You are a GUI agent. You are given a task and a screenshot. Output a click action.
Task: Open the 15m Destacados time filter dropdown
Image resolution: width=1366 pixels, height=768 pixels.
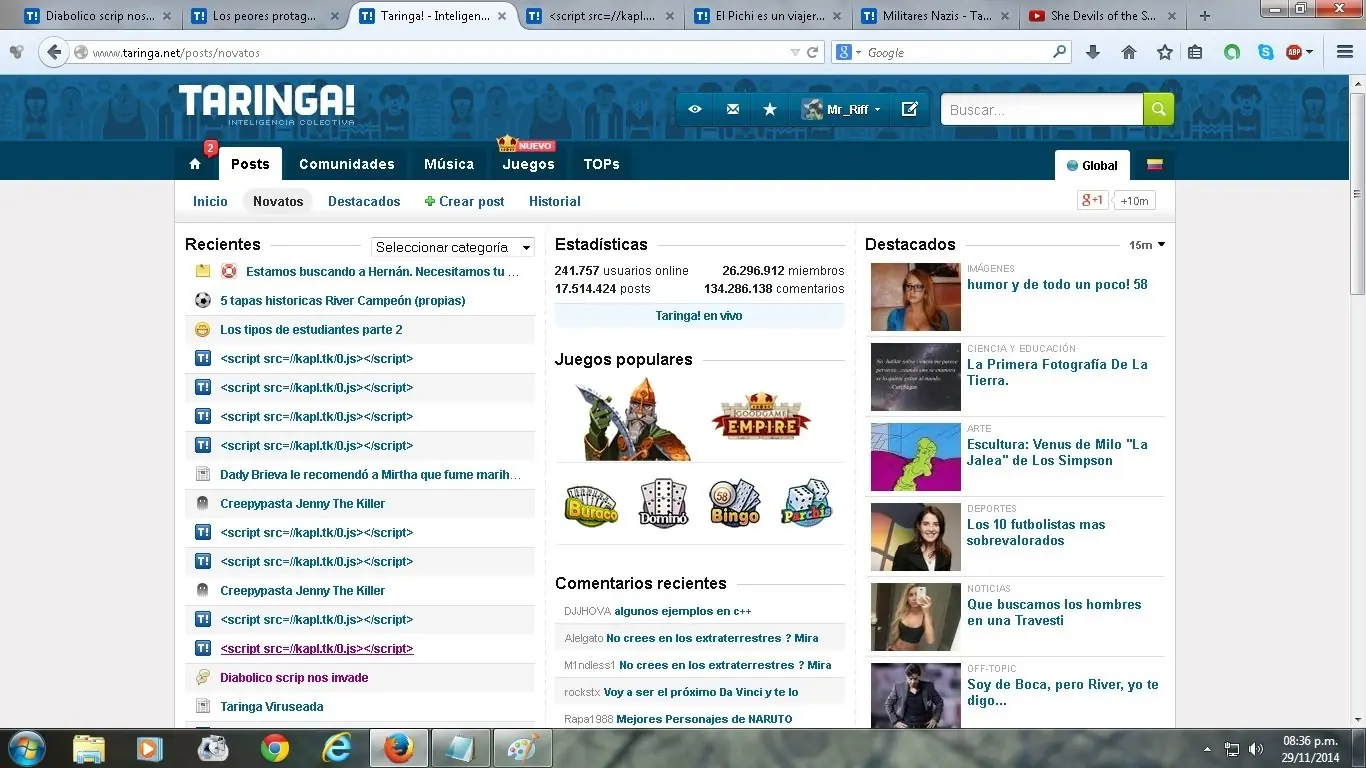[x=1146, y=245]
